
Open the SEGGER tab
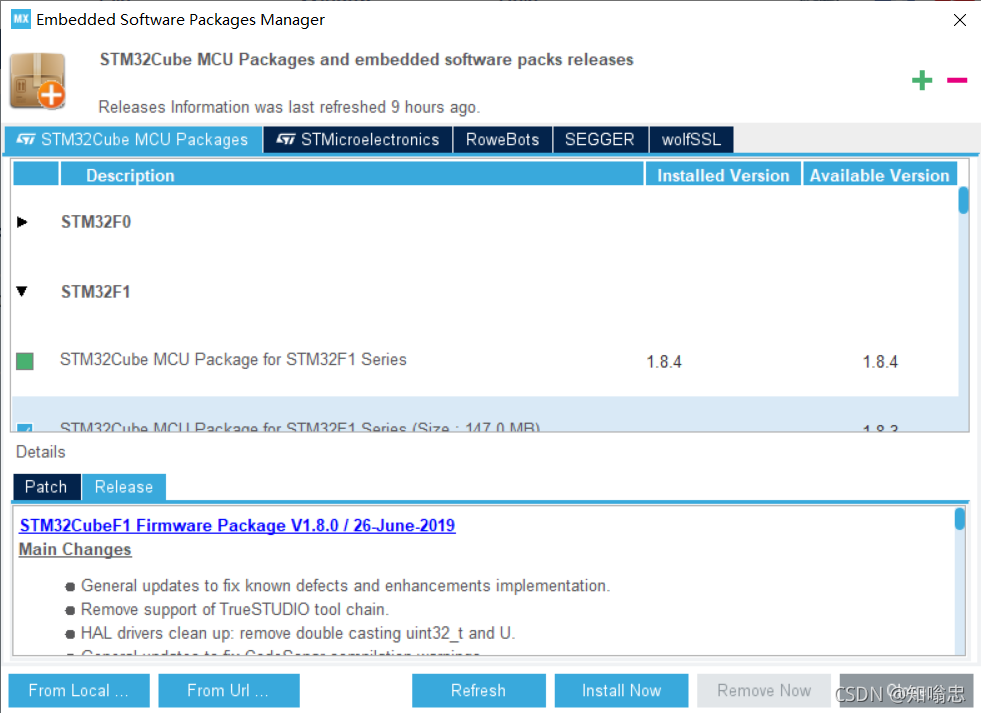point(600,139)
